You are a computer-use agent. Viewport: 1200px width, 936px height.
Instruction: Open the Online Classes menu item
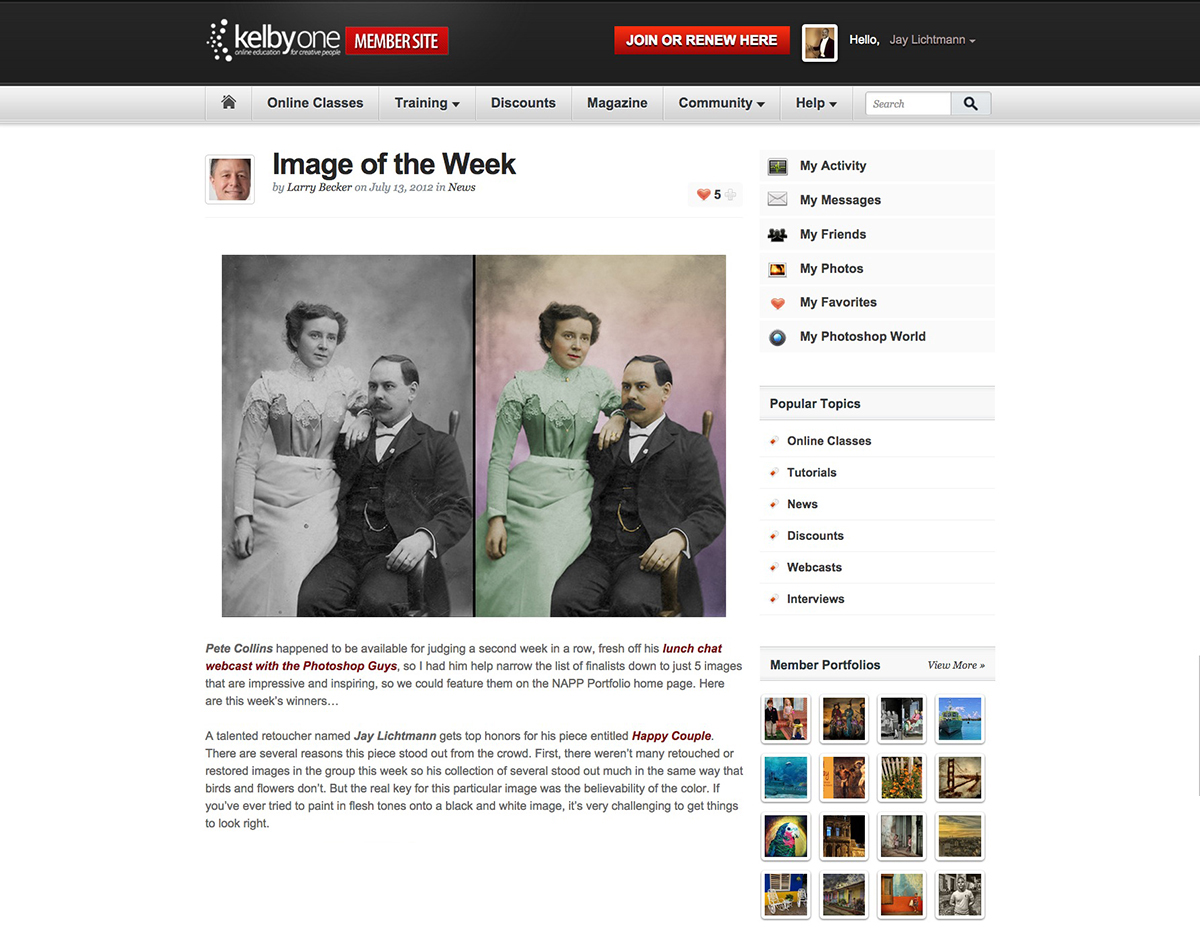tap(315, 103)
